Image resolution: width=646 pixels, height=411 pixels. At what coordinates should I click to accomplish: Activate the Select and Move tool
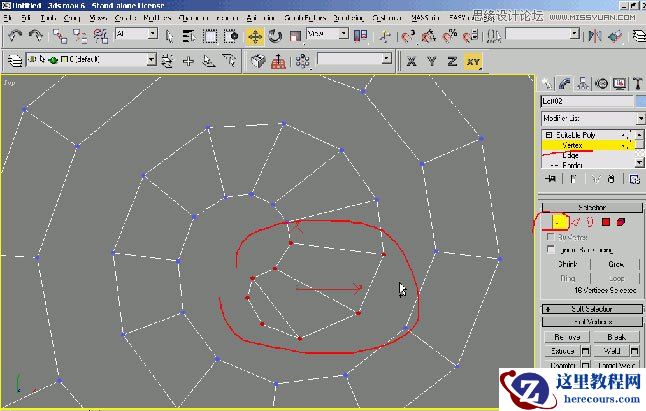tap(255, 37)
